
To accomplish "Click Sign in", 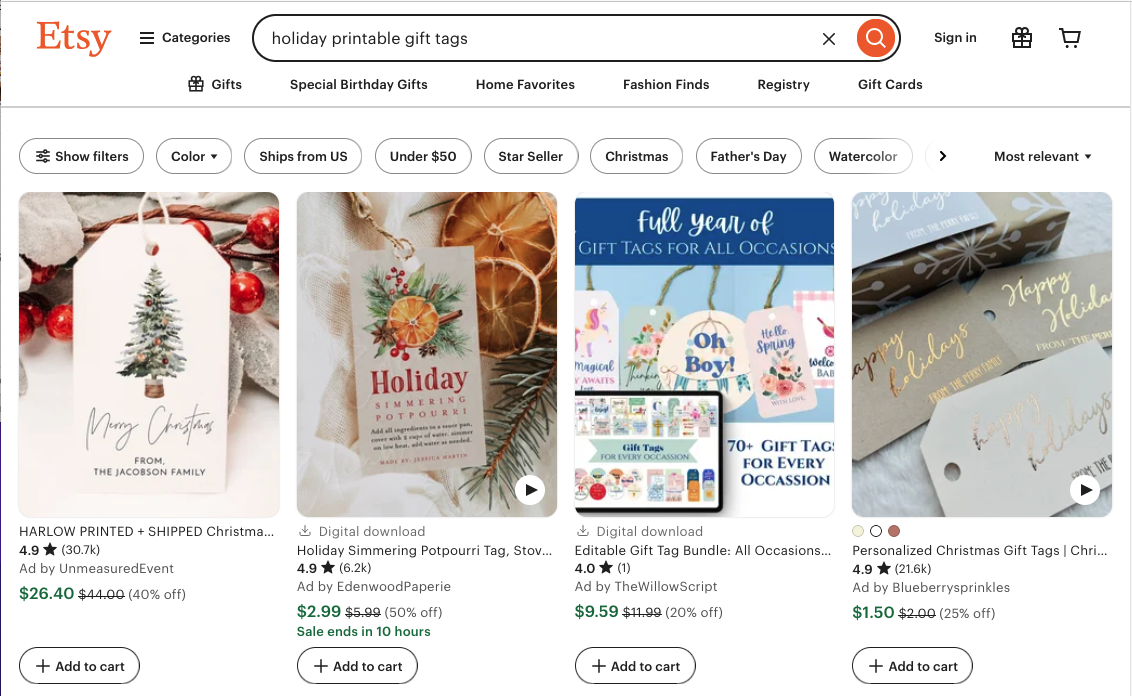I will click(954, 38).
